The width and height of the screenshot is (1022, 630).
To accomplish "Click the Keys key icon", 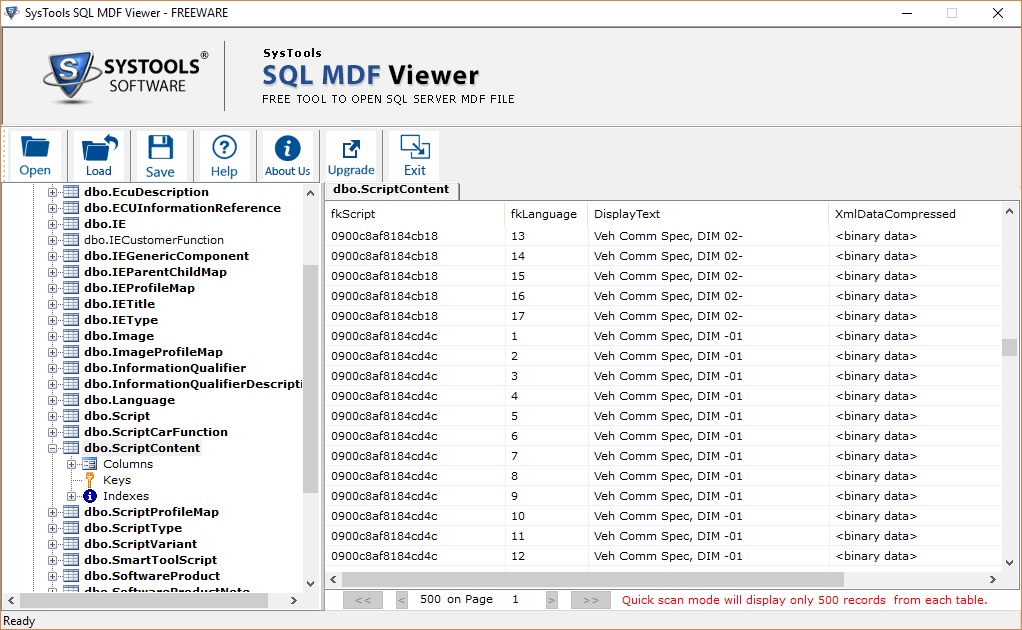I will [x=90, y=480].
